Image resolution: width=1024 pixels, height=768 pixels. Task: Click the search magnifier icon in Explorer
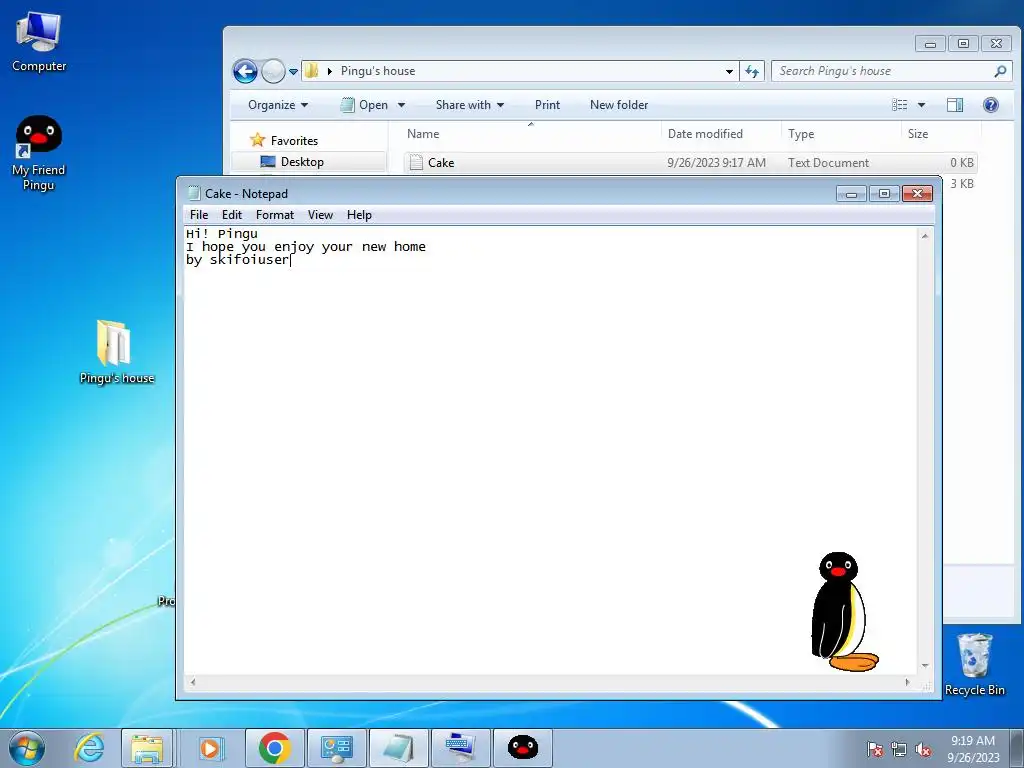pyautogui.click(x=1000, y=71)
